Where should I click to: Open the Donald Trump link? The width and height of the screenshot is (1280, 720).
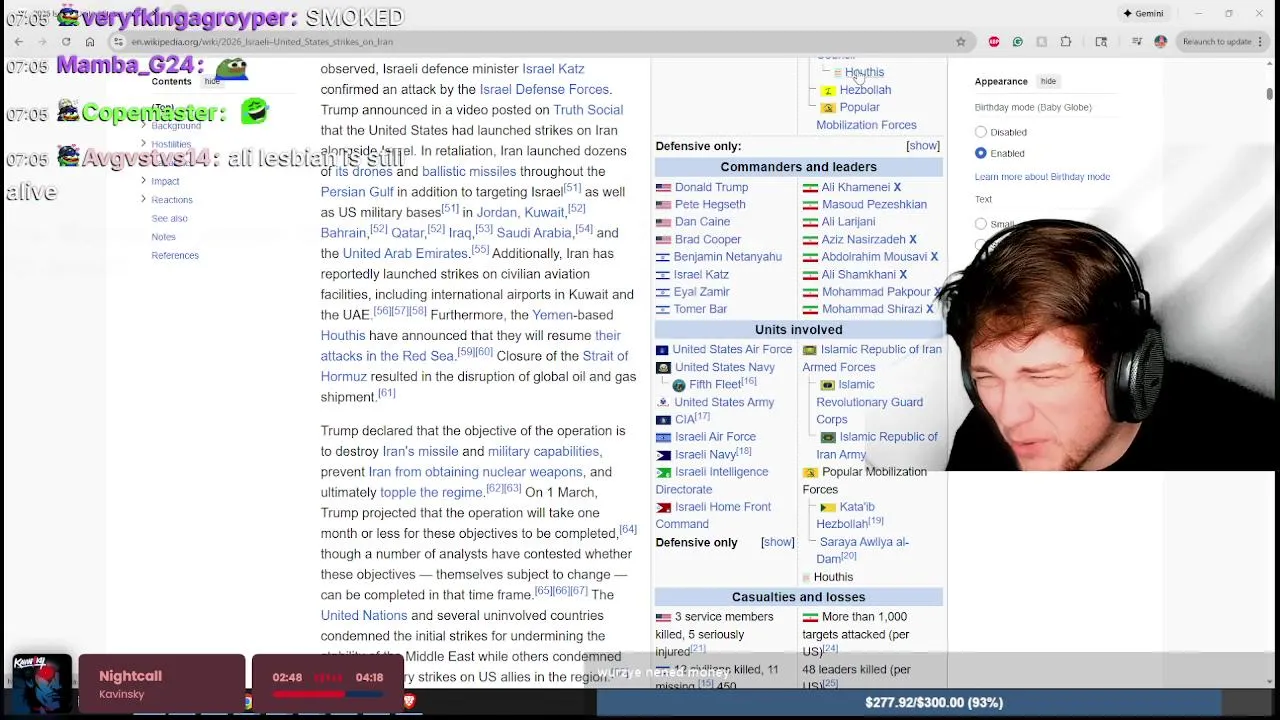(711, 187)
